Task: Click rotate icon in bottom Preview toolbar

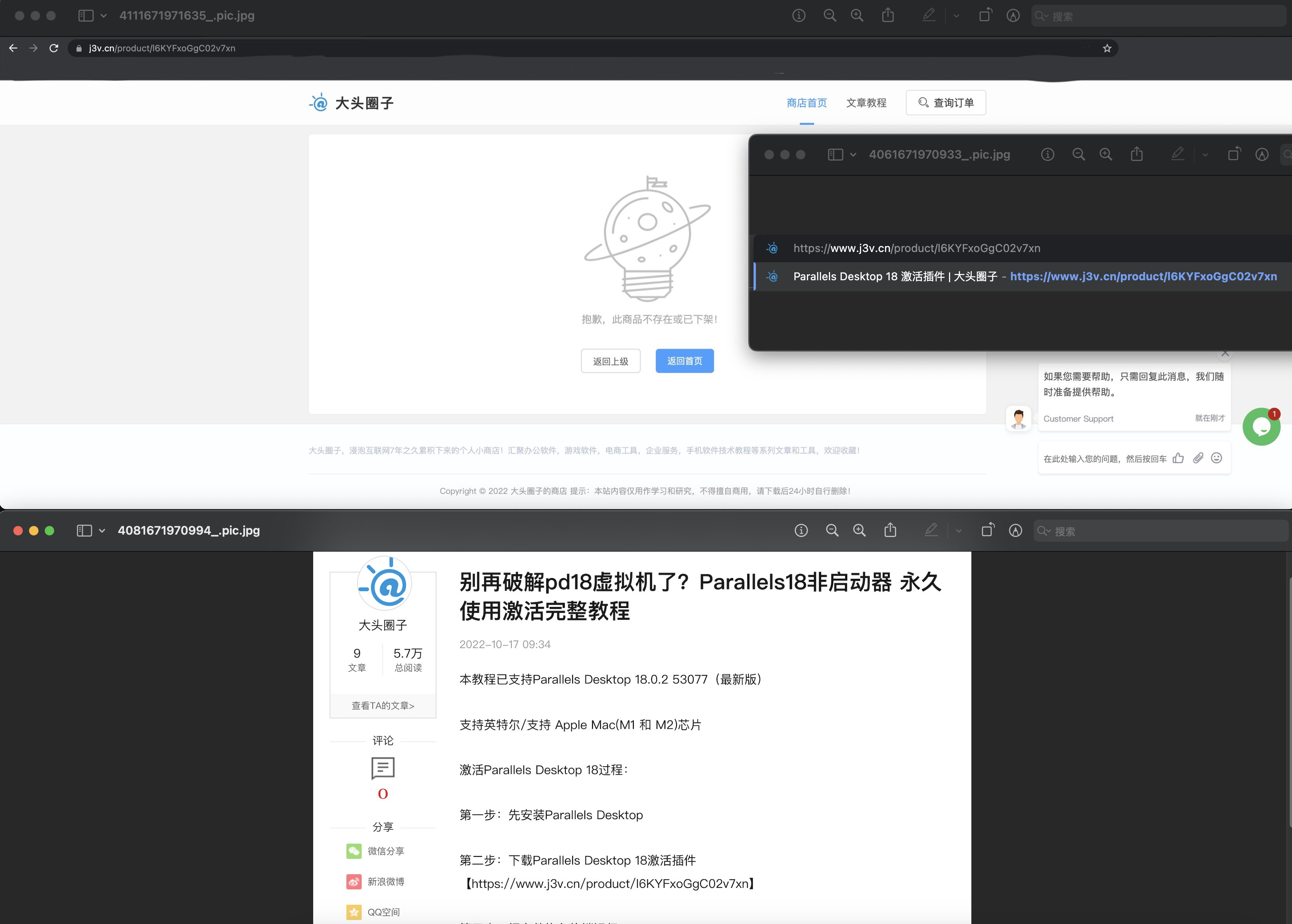Action: pos(987,530)
